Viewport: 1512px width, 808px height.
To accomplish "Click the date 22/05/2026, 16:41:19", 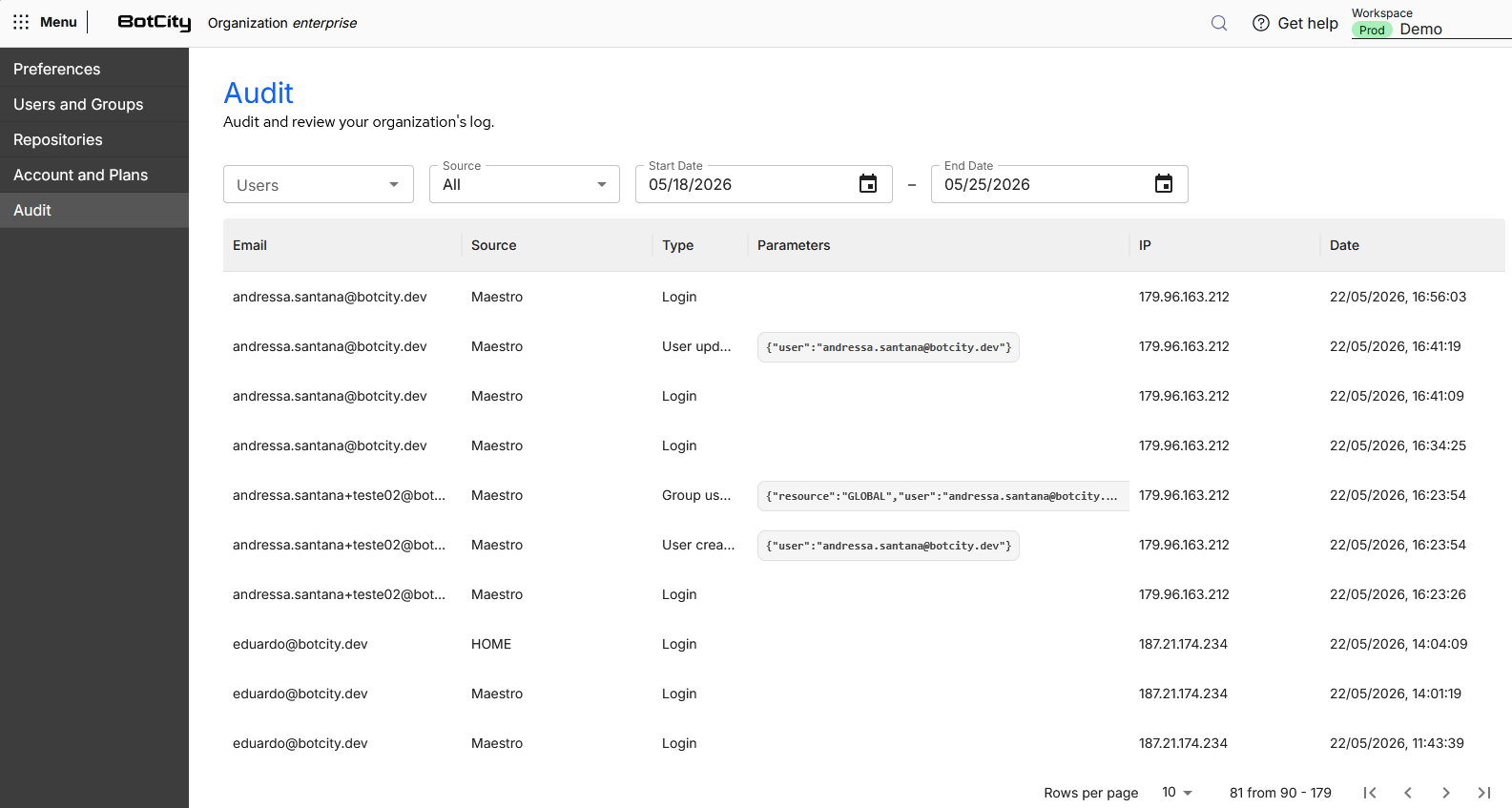I will (x=1396, y=346).
